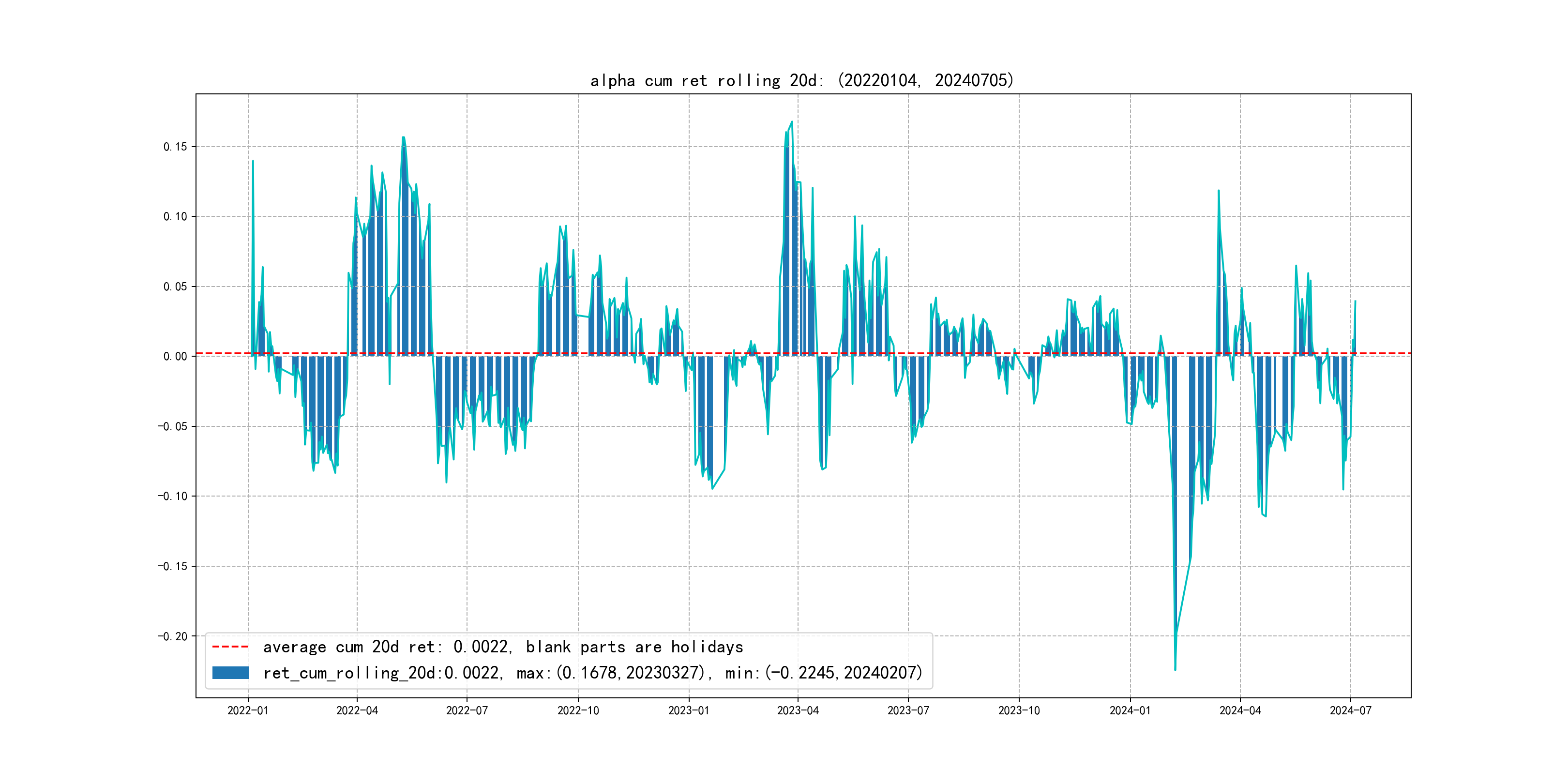
Task: Click the 0.15 y-axis tick label
Action: pos(175,147)
